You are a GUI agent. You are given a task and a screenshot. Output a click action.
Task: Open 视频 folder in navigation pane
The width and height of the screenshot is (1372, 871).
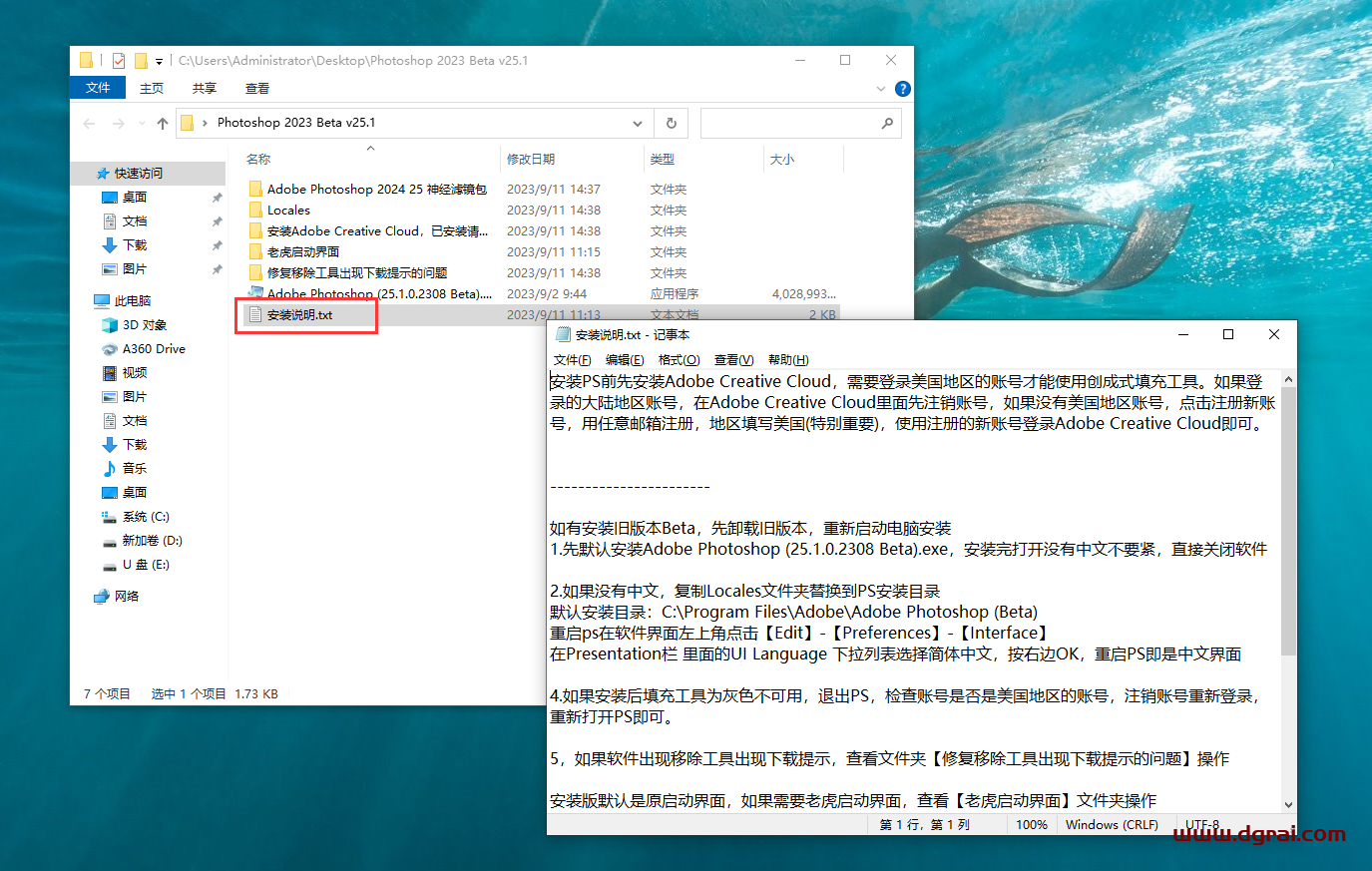[135, 372]
